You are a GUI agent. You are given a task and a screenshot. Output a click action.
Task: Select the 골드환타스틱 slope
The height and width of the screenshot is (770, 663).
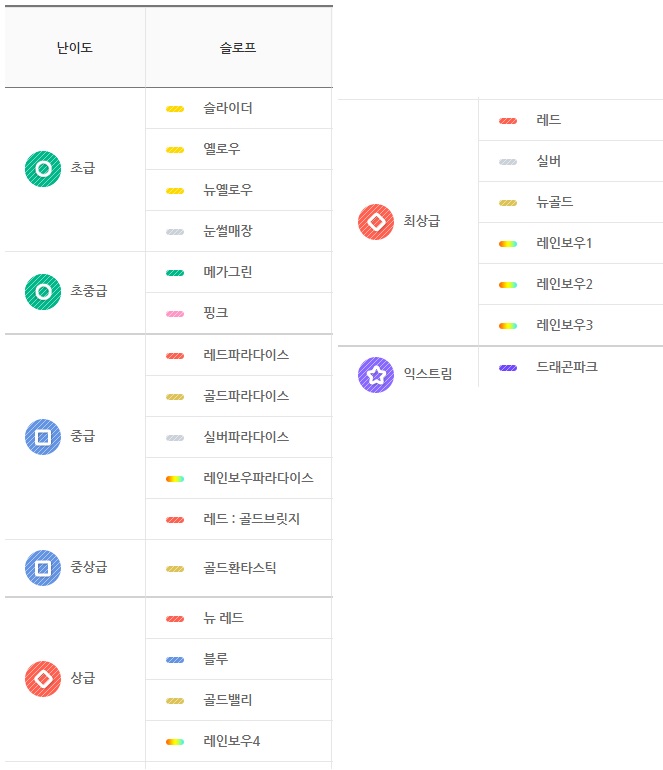coord(240,568)
